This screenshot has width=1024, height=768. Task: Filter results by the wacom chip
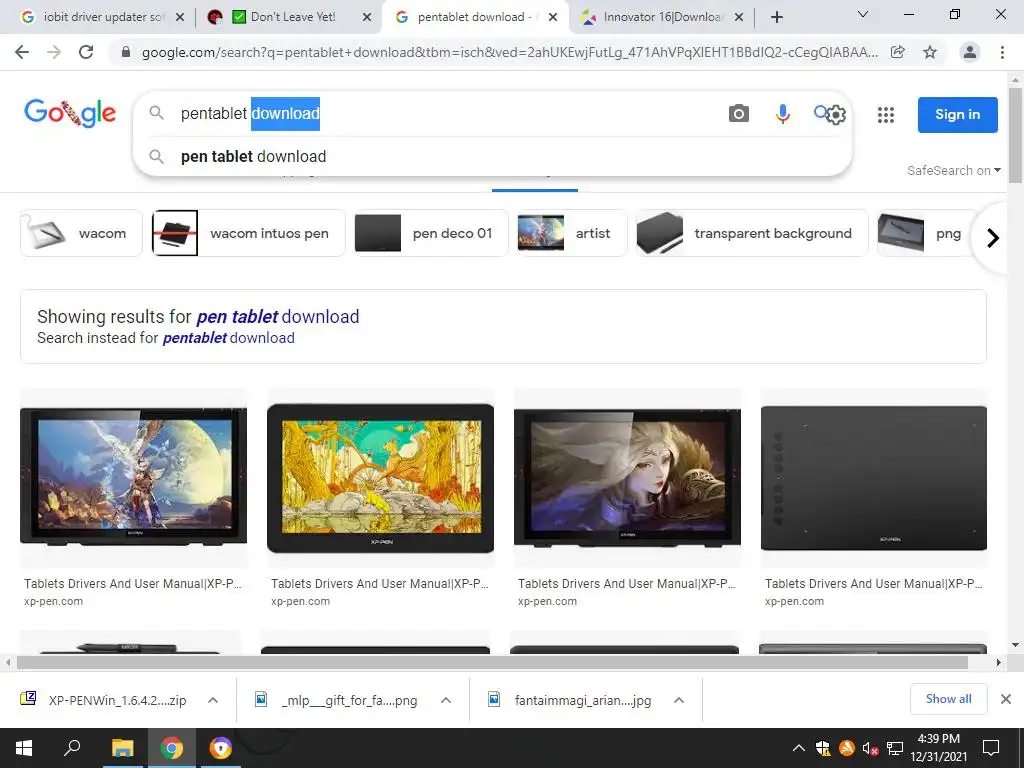pos(81,233)
